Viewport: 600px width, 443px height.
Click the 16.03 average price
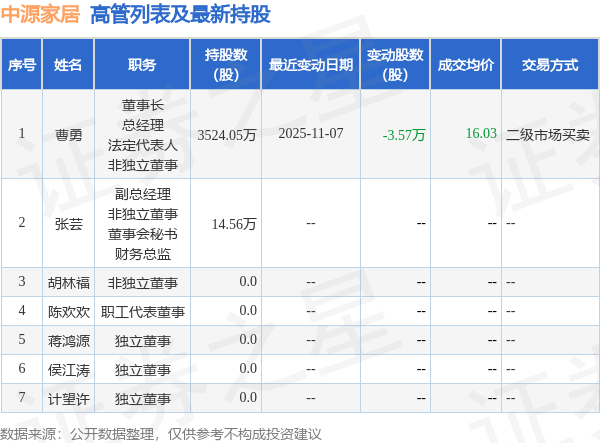tap(481, 134)
